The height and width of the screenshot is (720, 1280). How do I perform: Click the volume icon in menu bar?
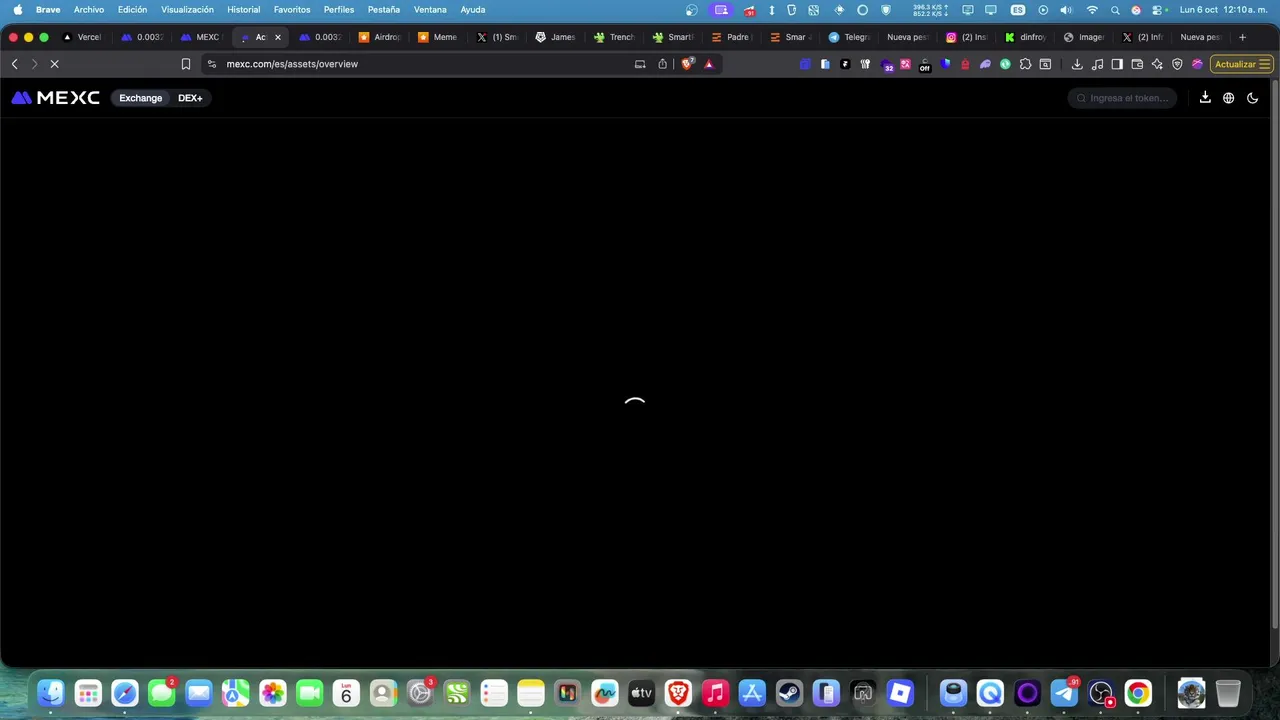(1066, 10)
